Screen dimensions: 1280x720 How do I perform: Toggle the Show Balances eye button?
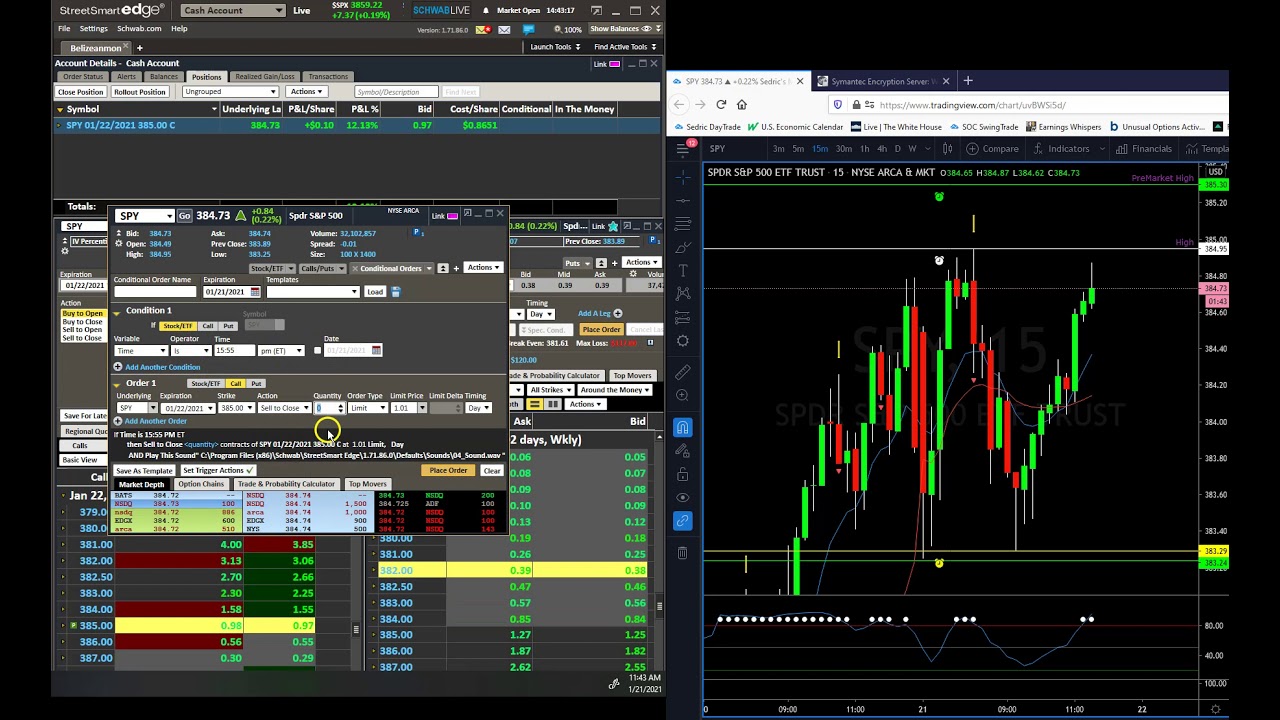point(623,29)
